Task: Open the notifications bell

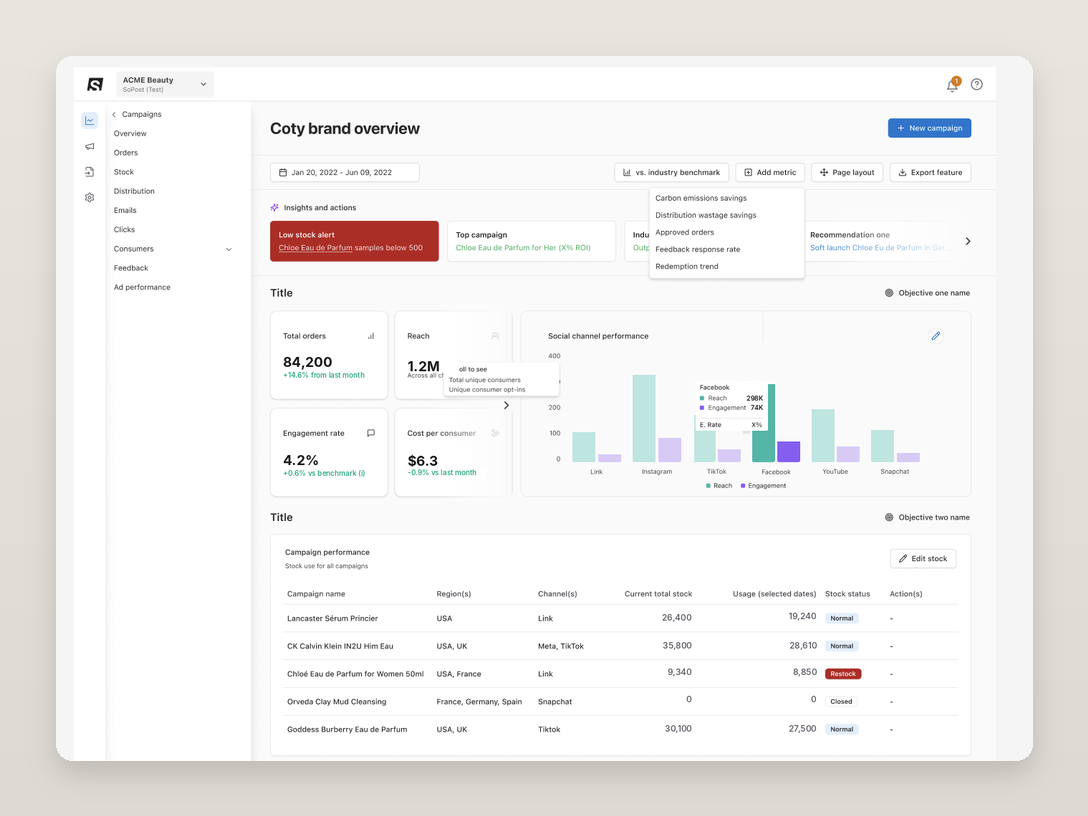Action: coord(952,85)
